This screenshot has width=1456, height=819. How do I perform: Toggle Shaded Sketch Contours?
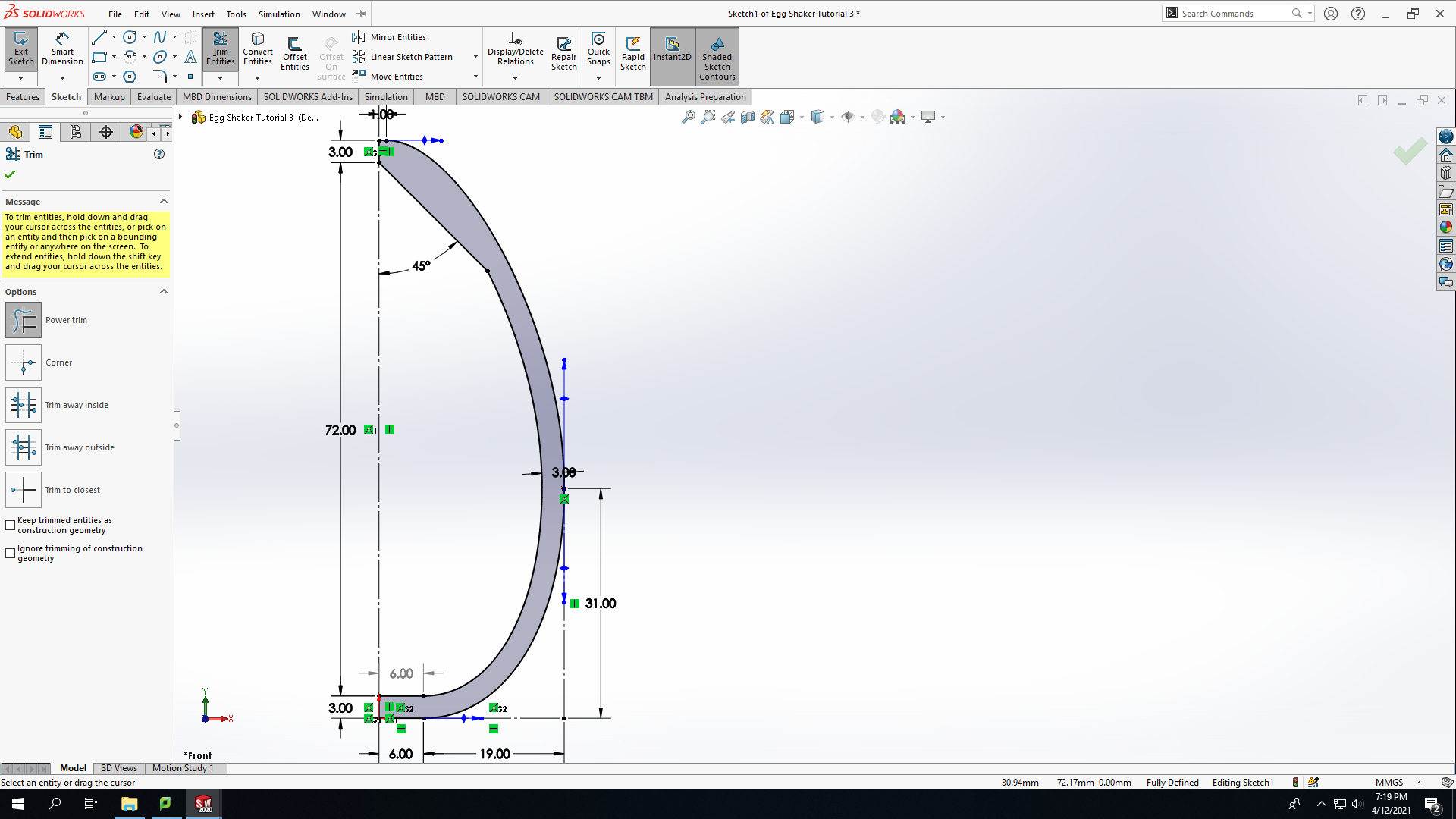[x=717, y=57]
